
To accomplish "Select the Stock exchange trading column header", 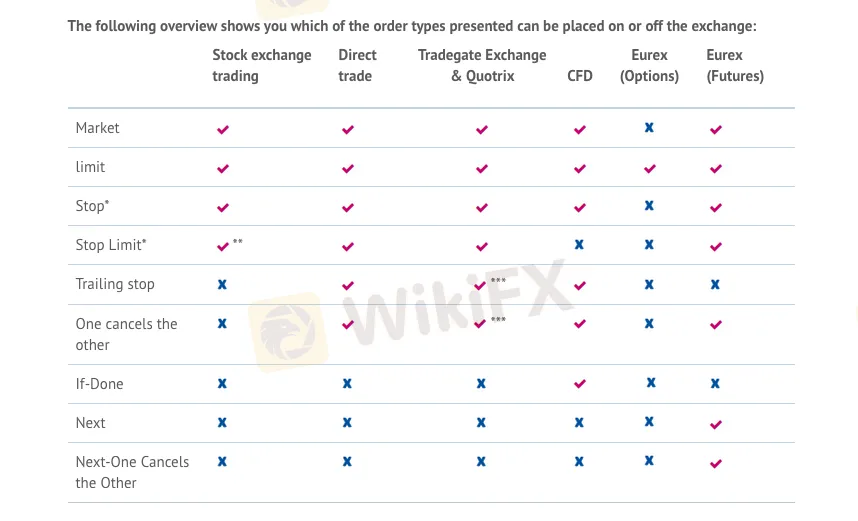I will [x=262, y=65].
